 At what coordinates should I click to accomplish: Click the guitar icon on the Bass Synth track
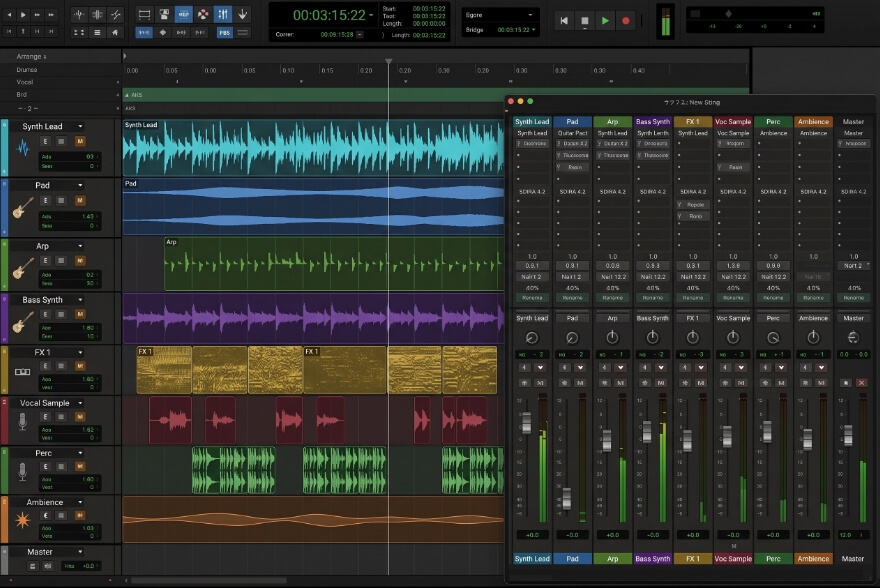pos(22,322)
